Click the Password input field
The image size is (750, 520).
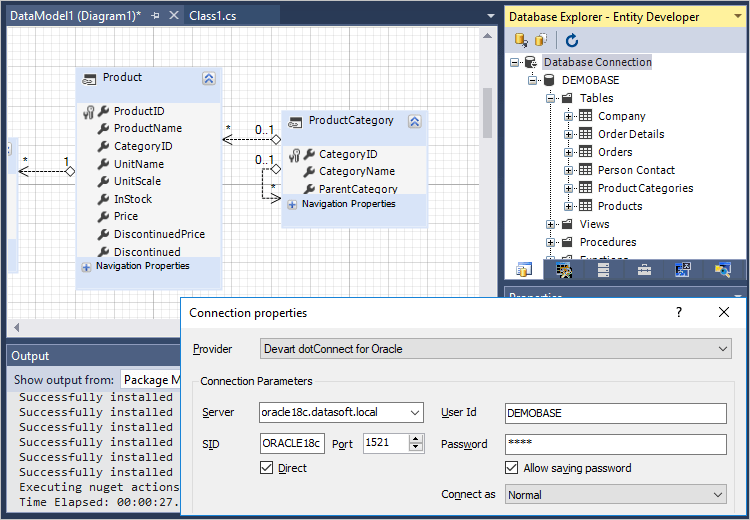(x=616, y=444)
